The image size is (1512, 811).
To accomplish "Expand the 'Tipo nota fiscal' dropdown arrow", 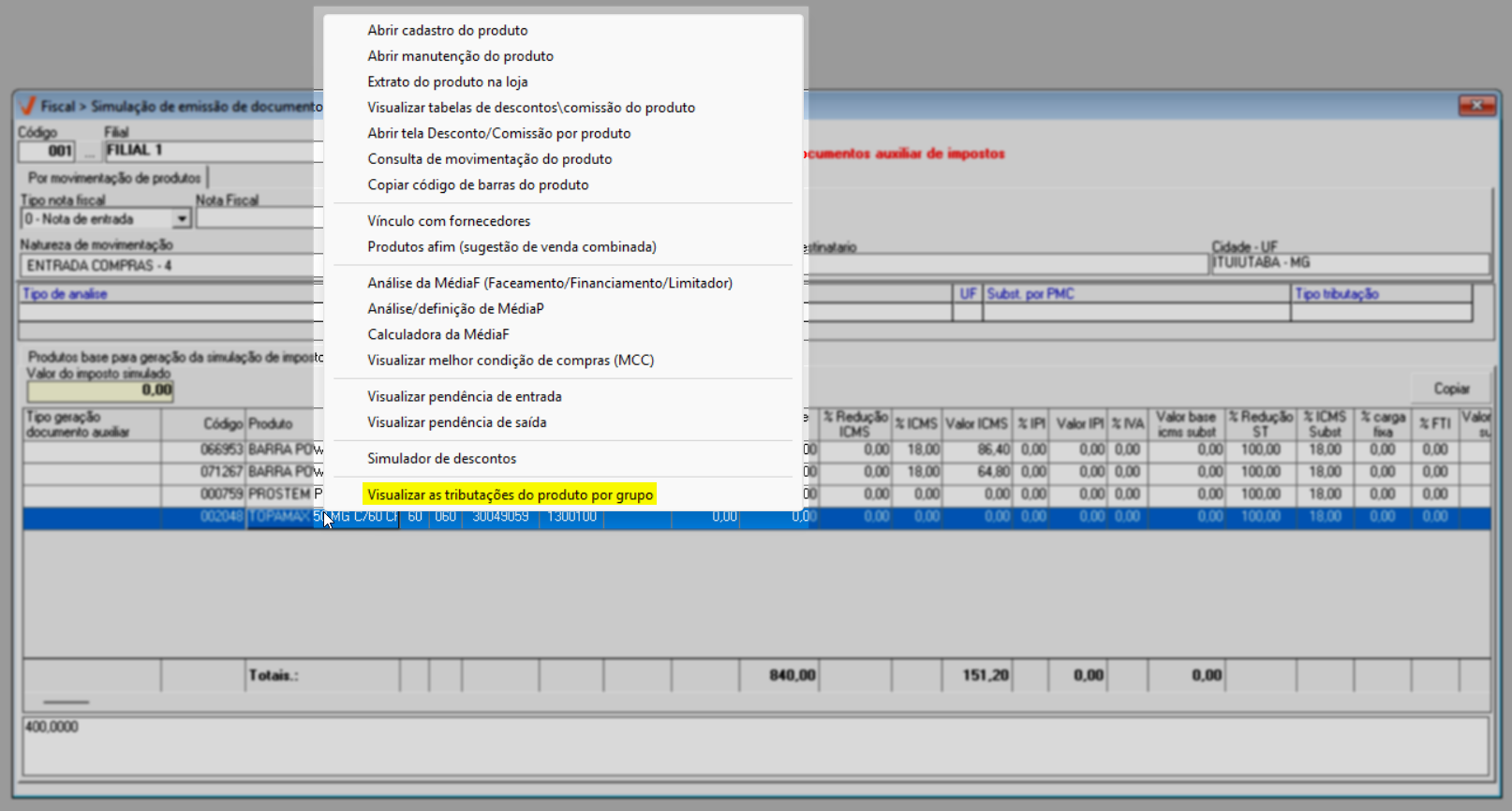I will click(x=182, y=219).
